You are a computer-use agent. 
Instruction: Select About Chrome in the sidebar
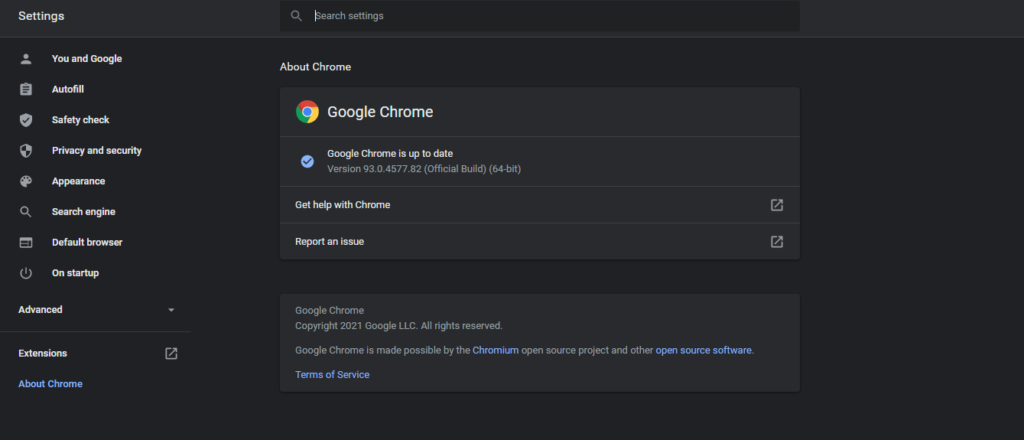click(50, 384)
